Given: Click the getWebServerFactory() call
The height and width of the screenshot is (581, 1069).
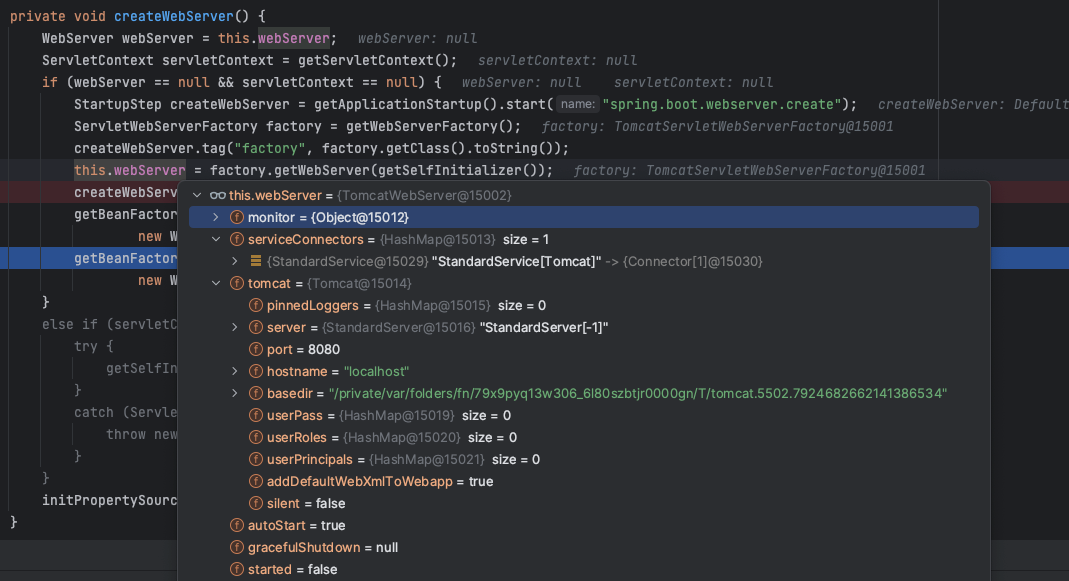Looking at the screenshot, I should [430, 126].
